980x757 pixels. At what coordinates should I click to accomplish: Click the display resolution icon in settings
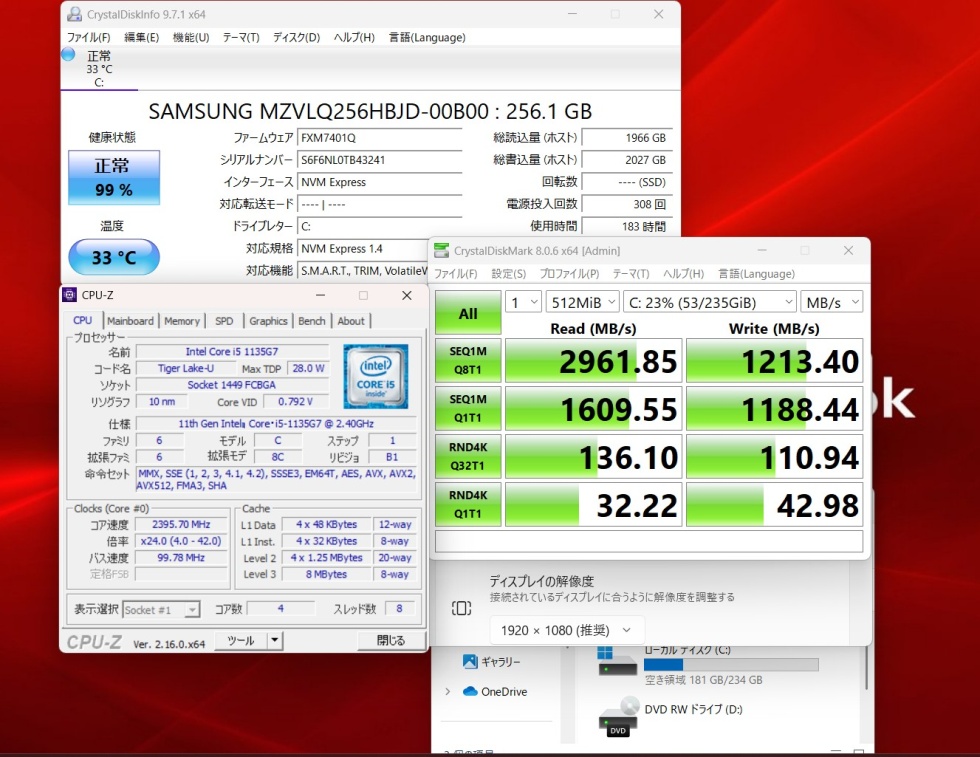[x=461, y=608]
